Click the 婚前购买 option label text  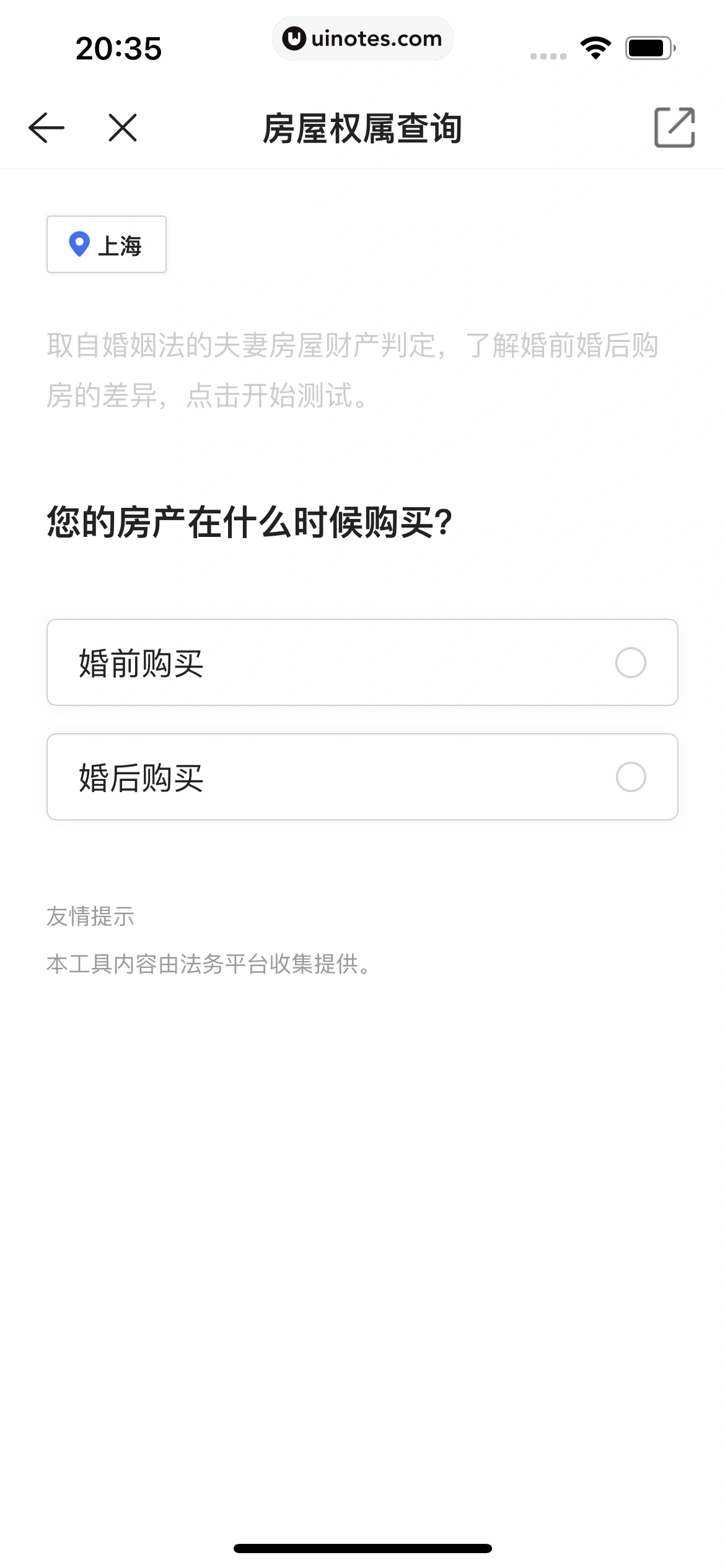click(141, 663)
